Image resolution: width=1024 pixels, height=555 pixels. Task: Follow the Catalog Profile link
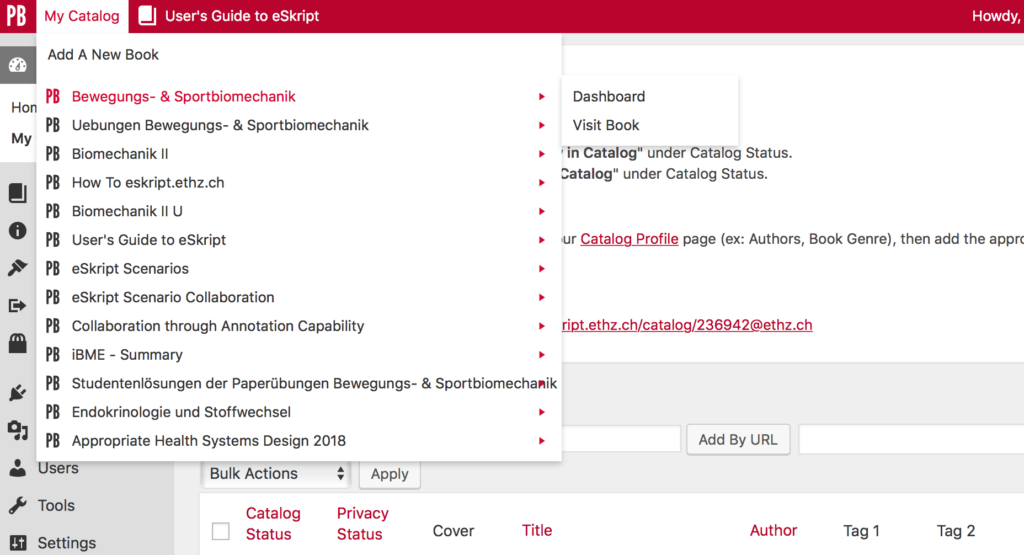click(x=630, y=239)
